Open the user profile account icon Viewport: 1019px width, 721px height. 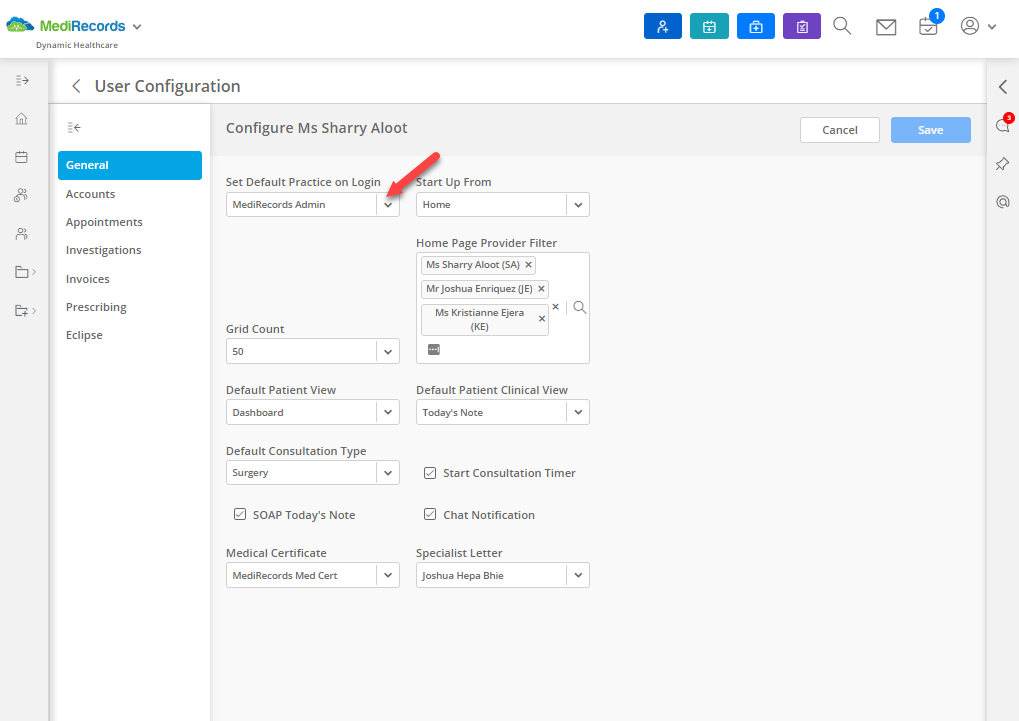[x=970, y=26]
